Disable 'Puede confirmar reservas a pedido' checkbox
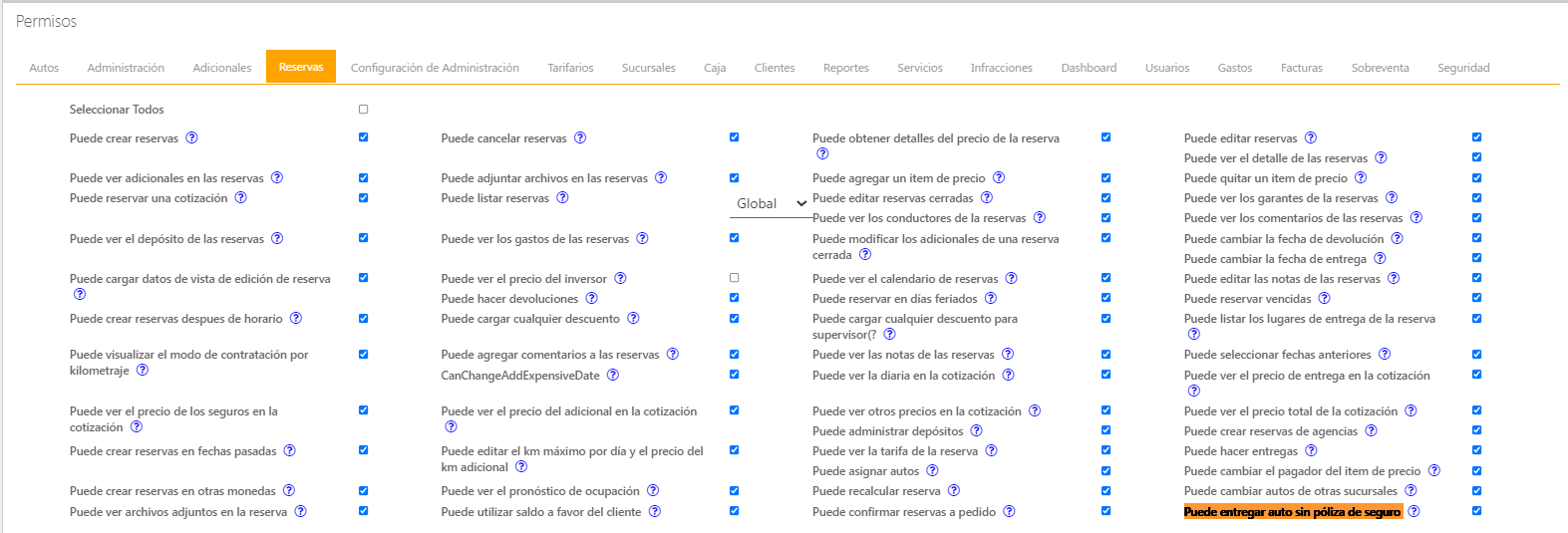The width and height of the screenshot is (1568, 533). pos(1105,511)
